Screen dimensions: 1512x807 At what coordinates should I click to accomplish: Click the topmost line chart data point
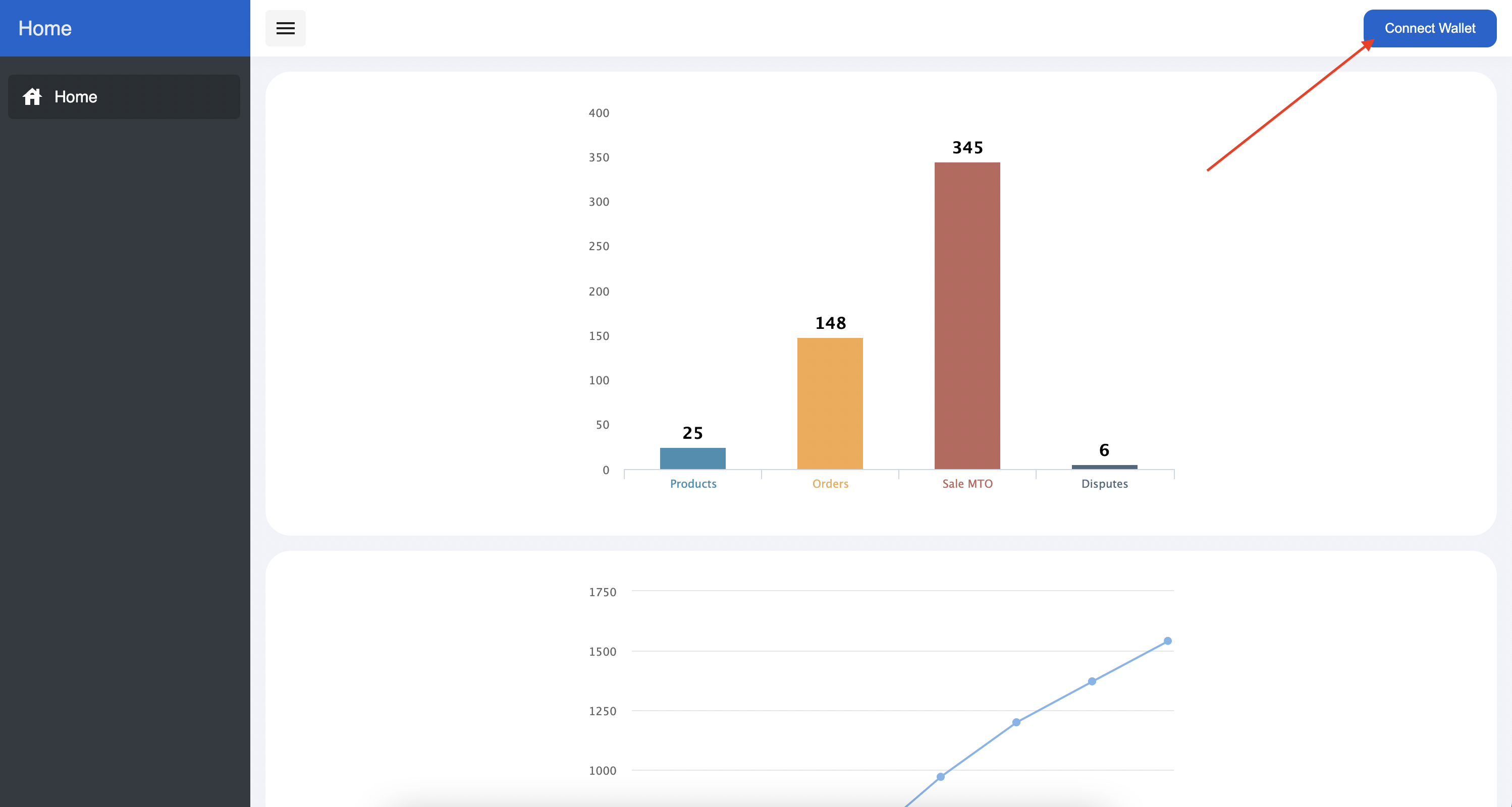click(x=1167, y=641)
